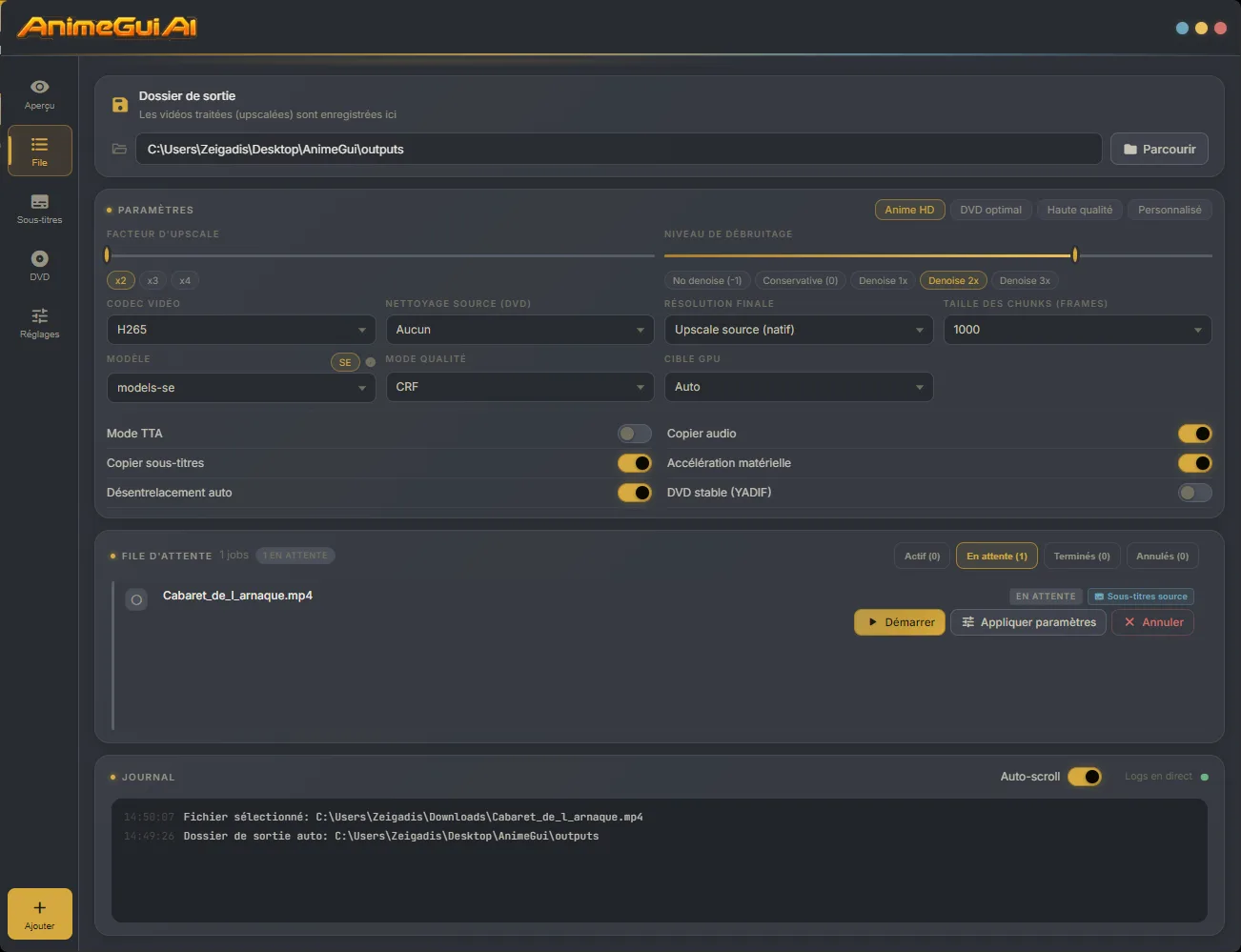The width and height of the screenshot is (1241, 952).
Task: Click the blue window control dot
Action: pos(1182,29)
